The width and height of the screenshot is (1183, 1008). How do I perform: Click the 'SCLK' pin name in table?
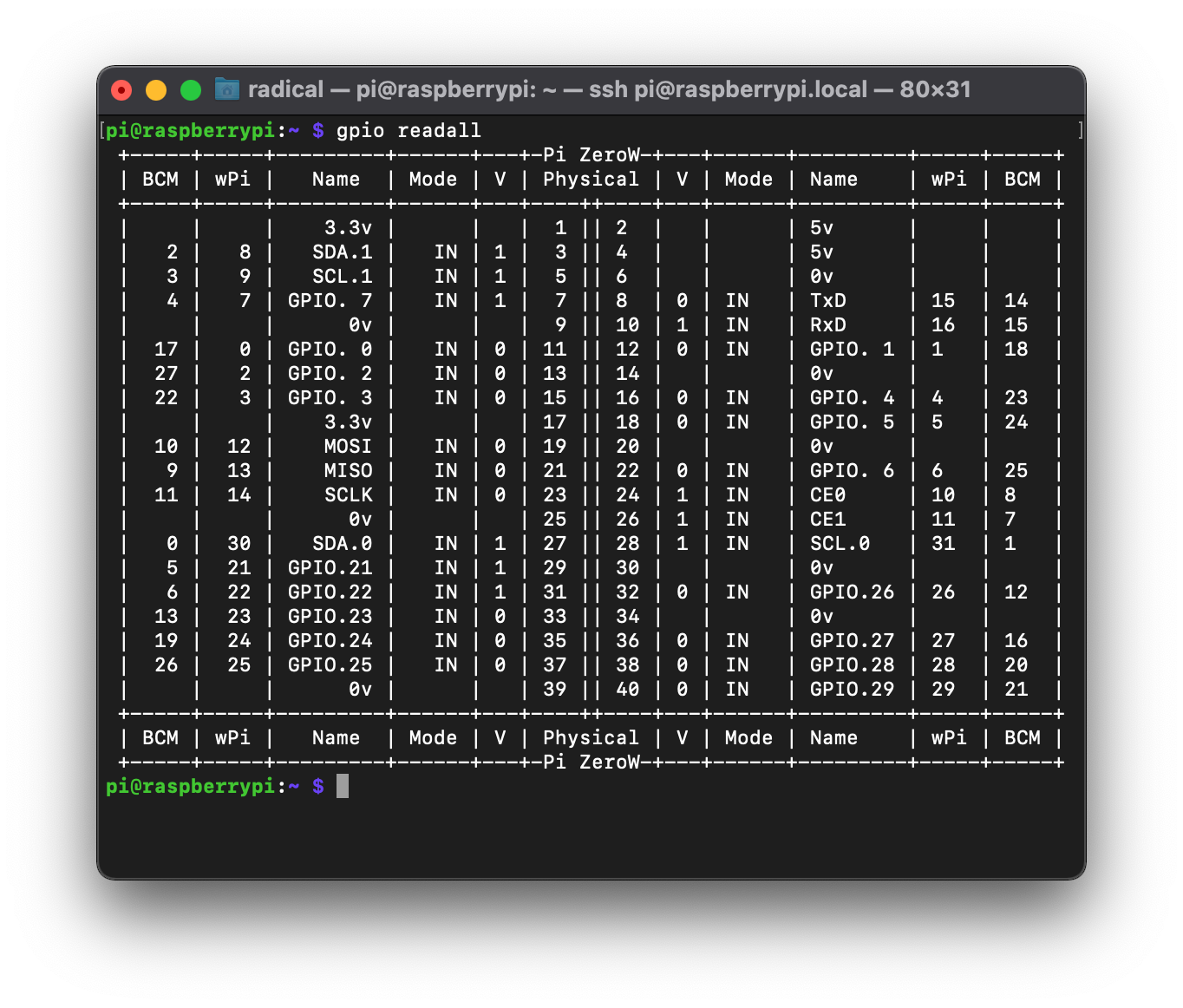(x=348, y=494)
